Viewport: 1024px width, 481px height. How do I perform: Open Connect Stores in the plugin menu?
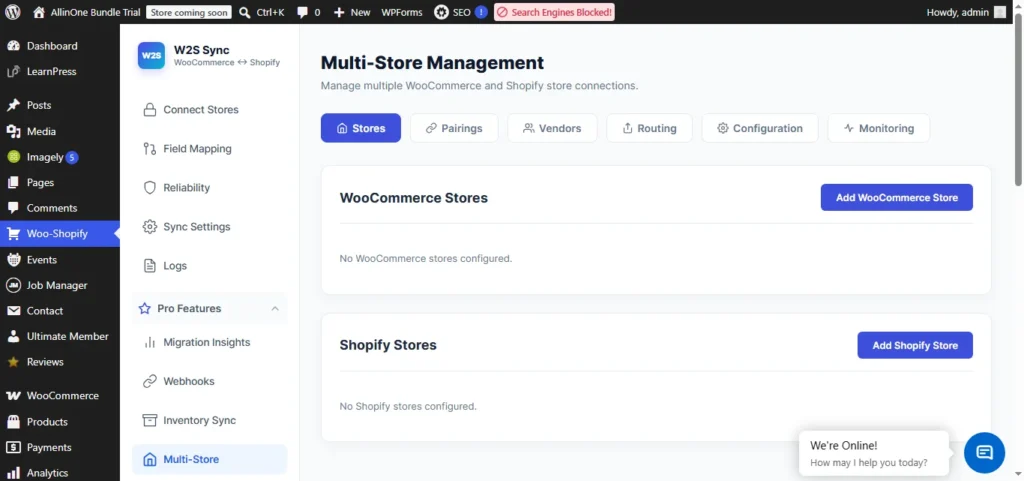coord(210,110)
